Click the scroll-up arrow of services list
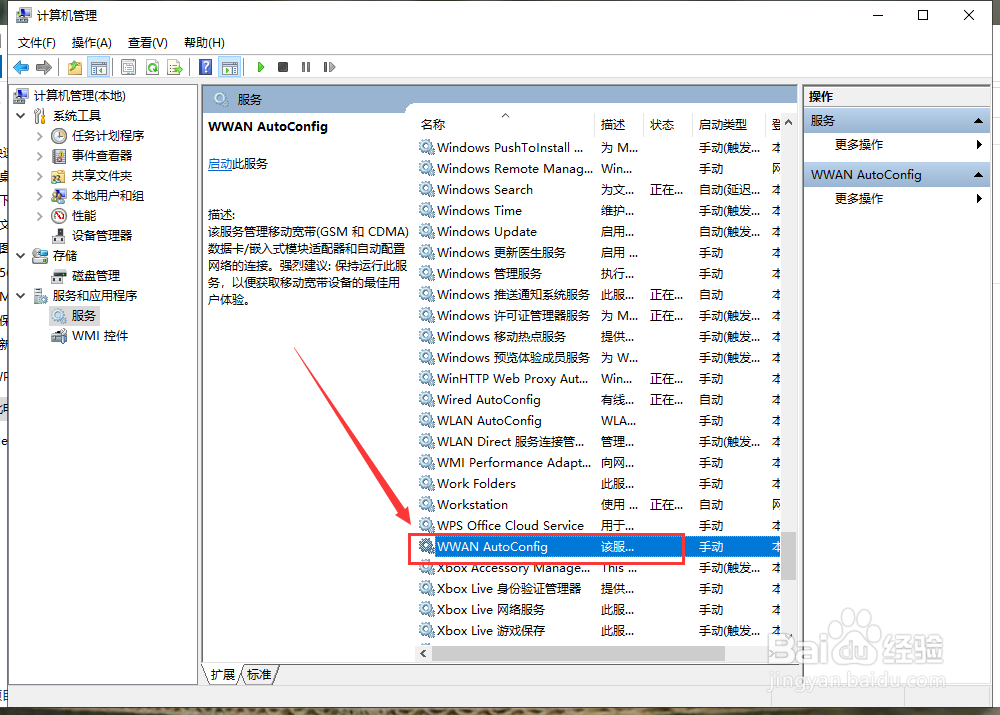 (788, 122)
